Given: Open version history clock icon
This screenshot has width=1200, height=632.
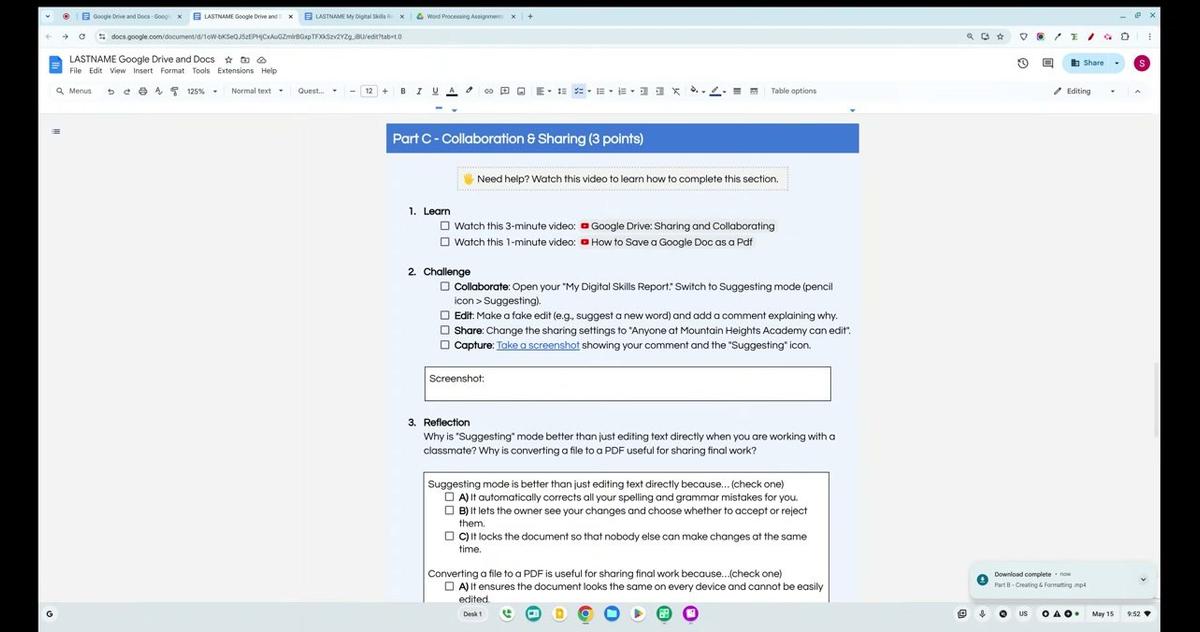Looking at the screenshot, I should (x=1023, y=63).
